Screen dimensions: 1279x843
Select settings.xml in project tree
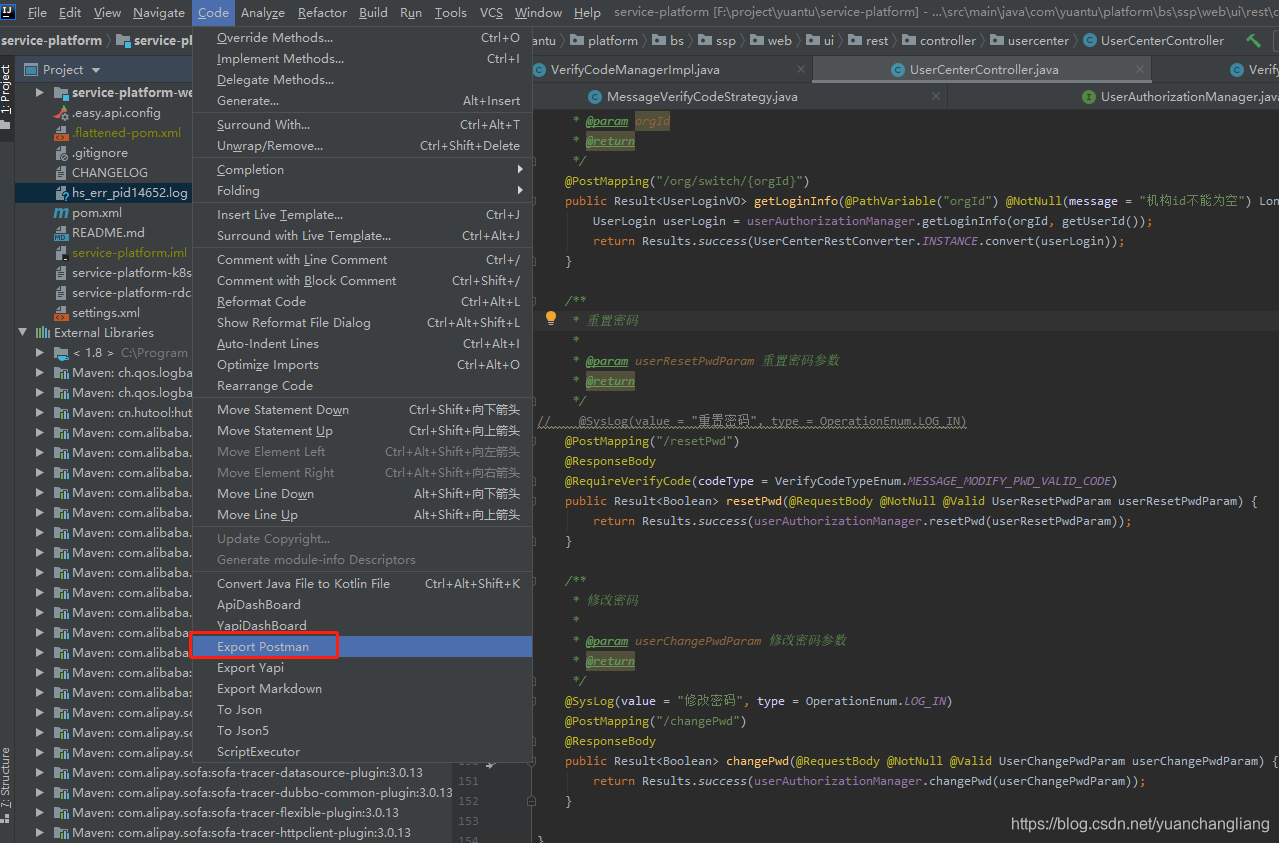click(106, 313)
